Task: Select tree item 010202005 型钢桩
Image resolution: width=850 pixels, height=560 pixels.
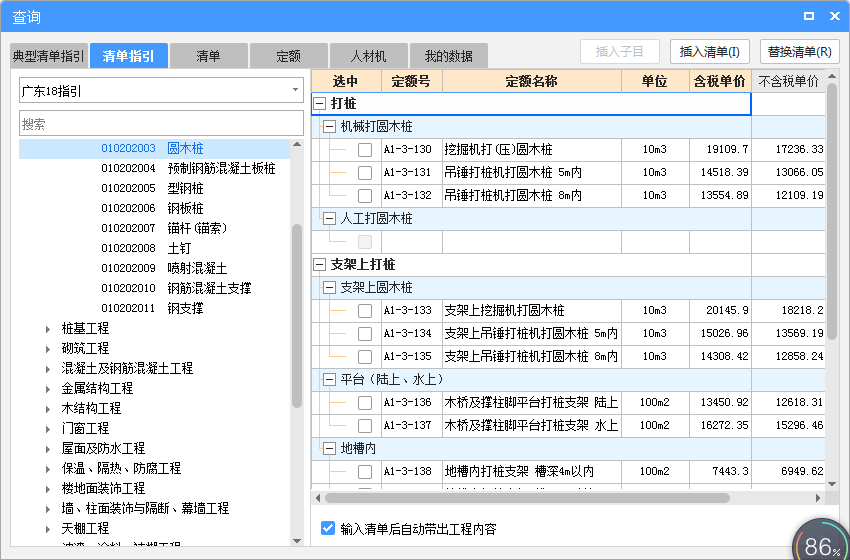Action: pos(152,189)
